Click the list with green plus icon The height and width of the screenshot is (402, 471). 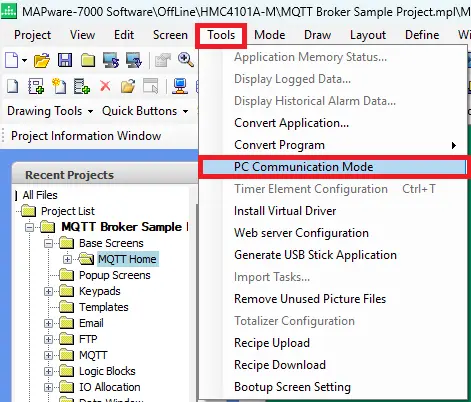(x=82, y=86)
